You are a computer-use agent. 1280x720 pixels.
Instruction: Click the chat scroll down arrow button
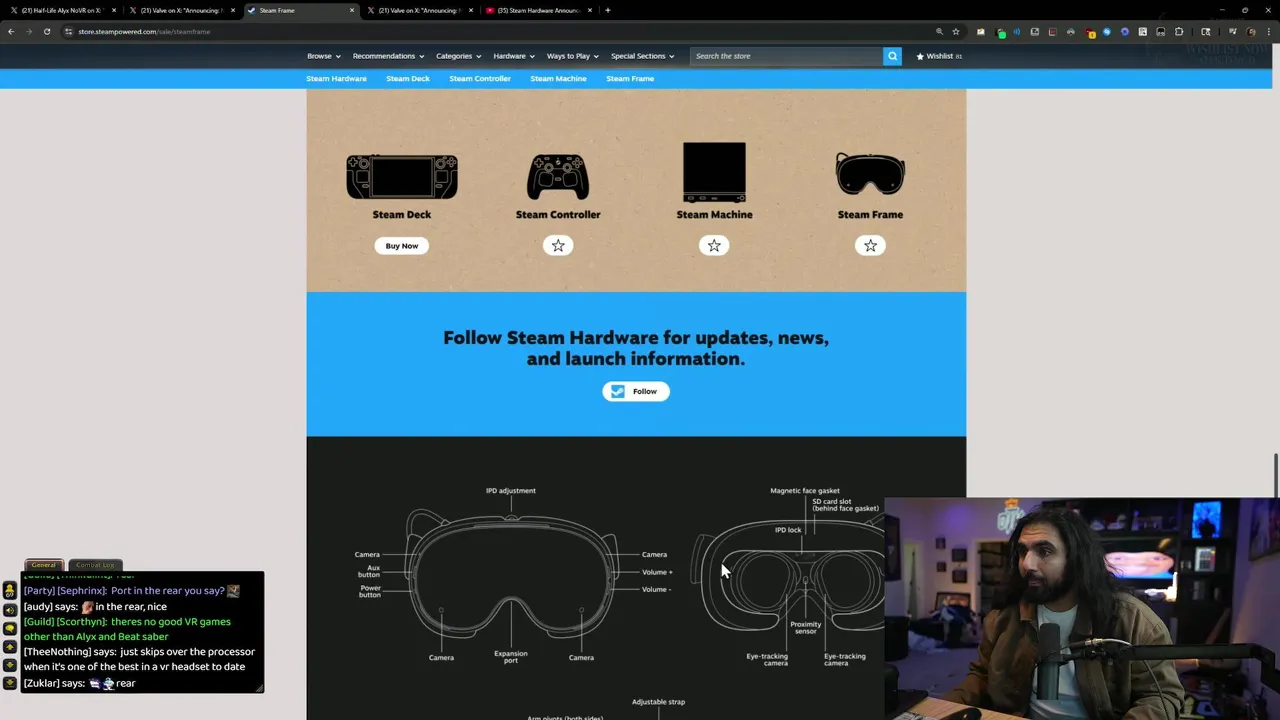point(10,665)
